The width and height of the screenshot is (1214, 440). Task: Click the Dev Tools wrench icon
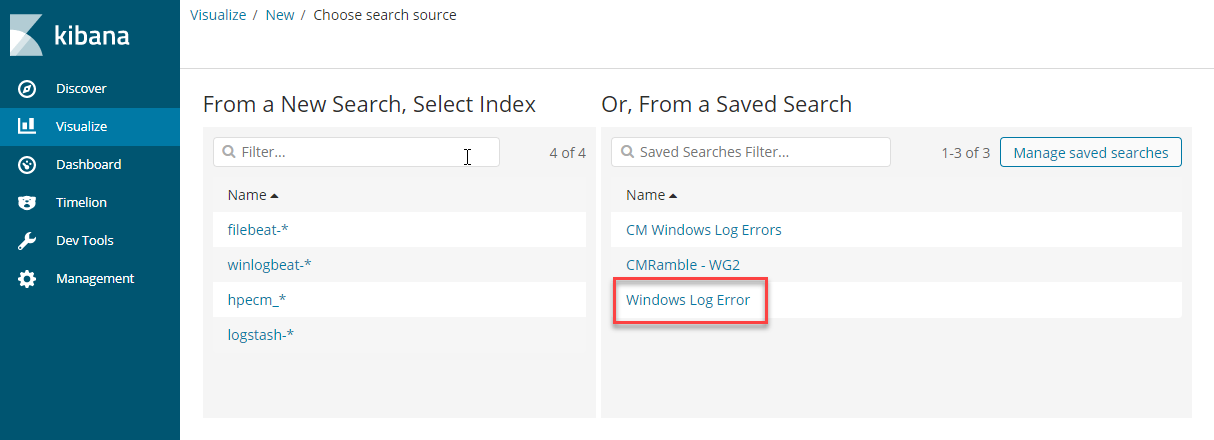click(x=28, y=241)
